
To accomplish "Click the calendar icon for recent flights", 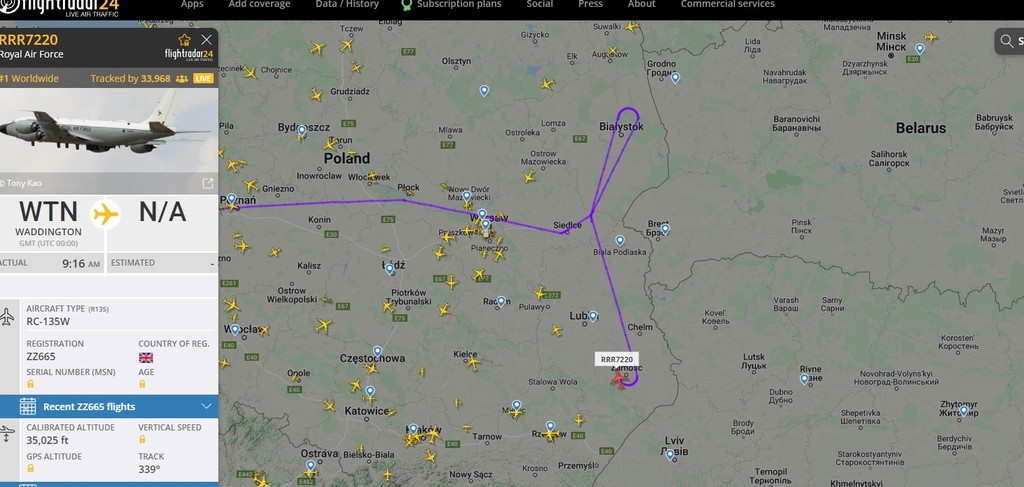I will 27,406.
